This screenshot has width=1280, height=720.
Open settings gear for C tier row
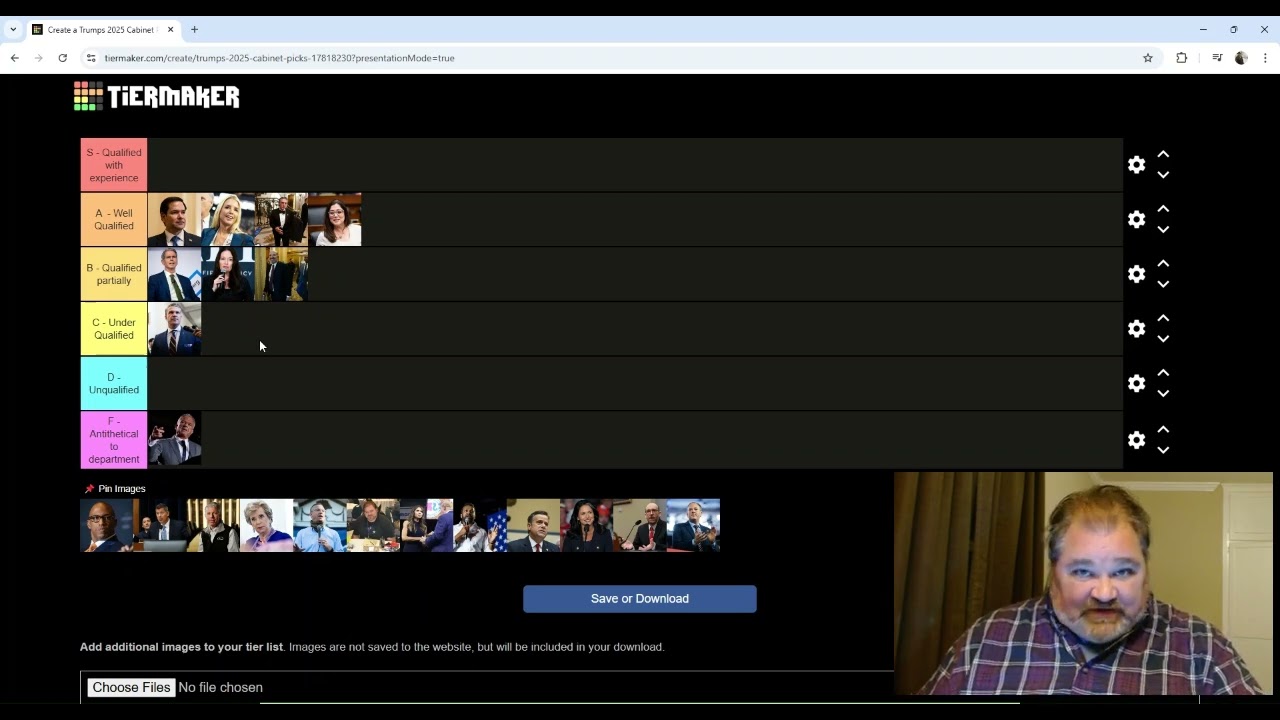click(1136, 329)
